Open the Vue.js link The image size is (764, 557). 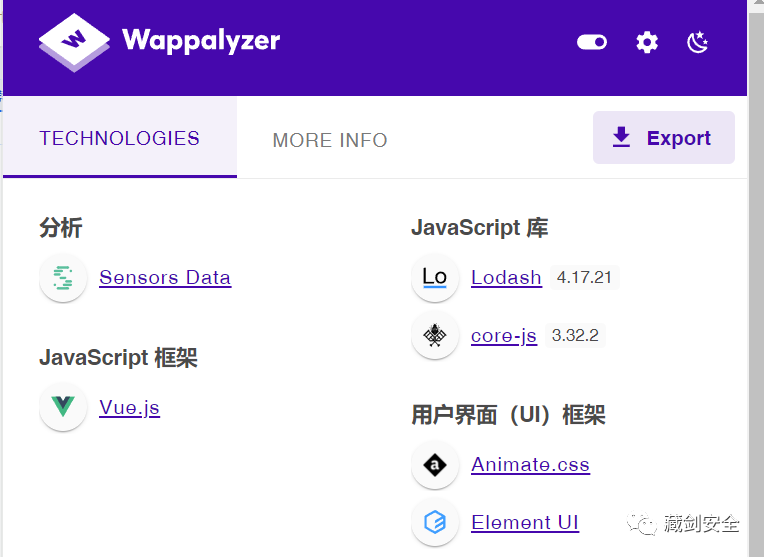click(x=129, y=407)
